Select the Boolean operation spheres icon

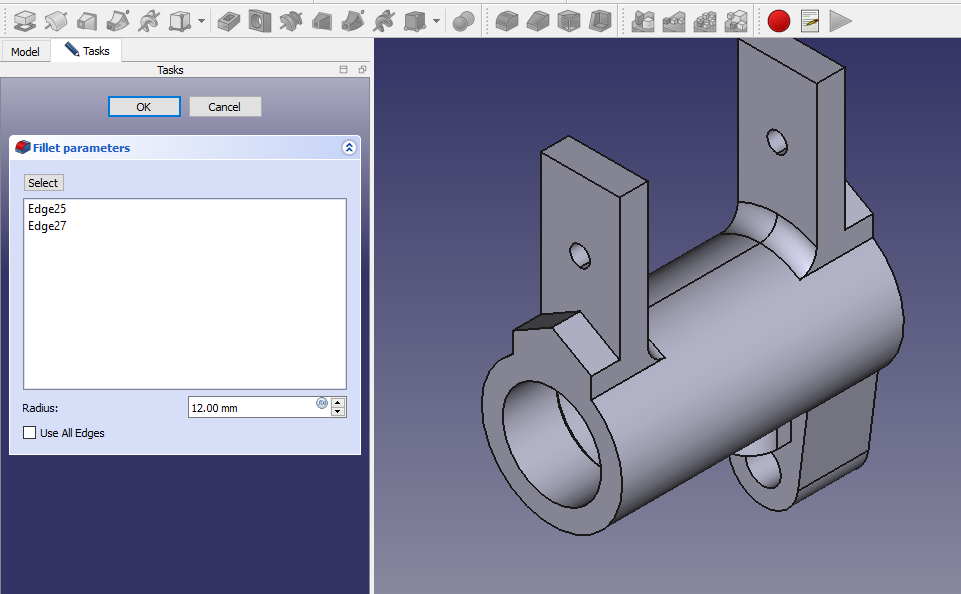pos(464,20)
